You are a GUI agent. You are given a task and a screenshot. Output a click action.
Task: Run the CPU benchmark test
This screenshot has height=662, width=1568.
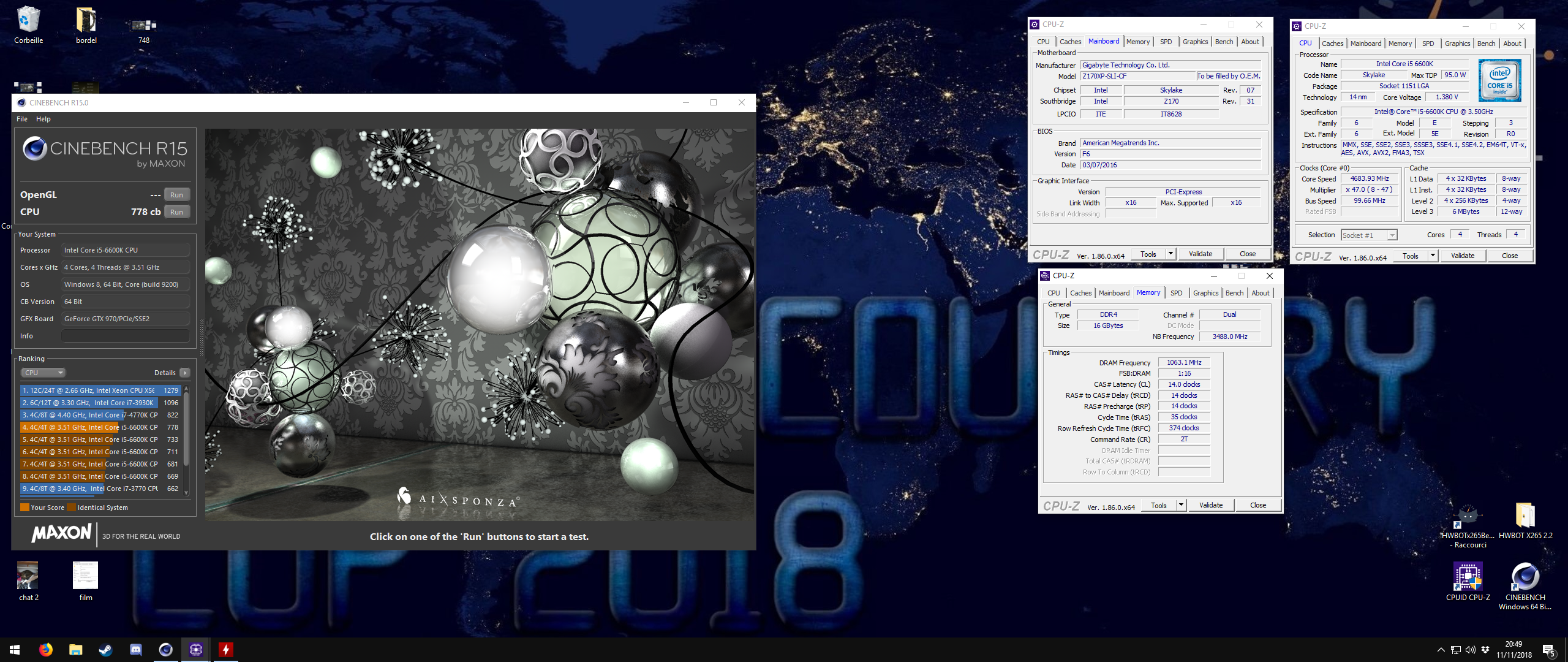click(176, 212)
